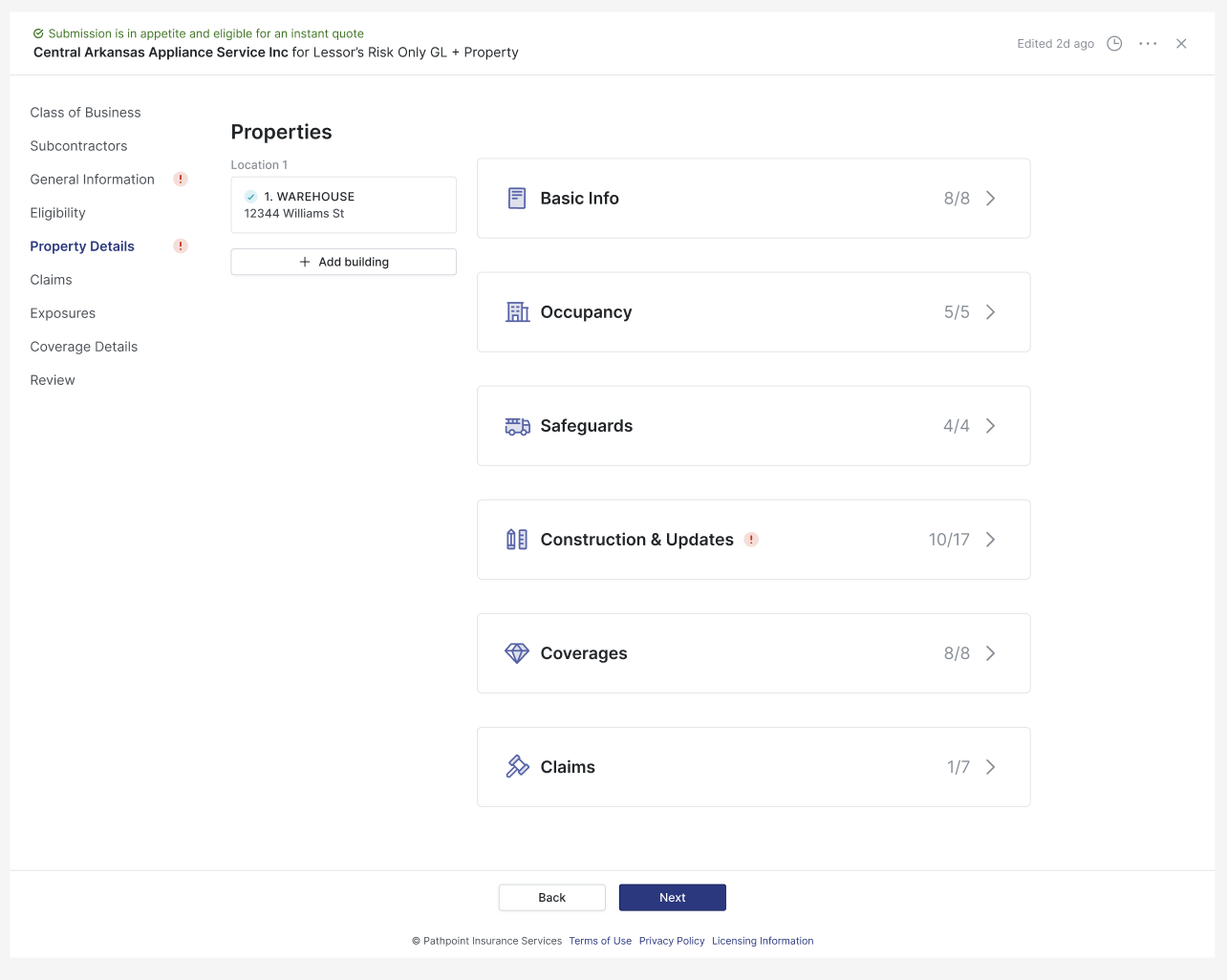Click Add building button
Screen dimensions: 1227x980
coord(343,262)
